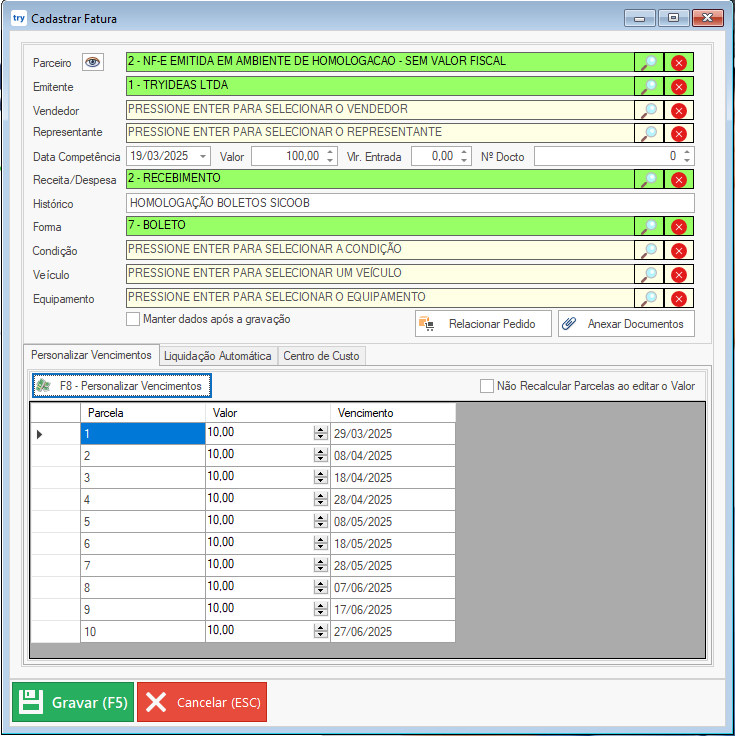
Task: Clear the Vendedor field with red X
Action: point(679,110)
